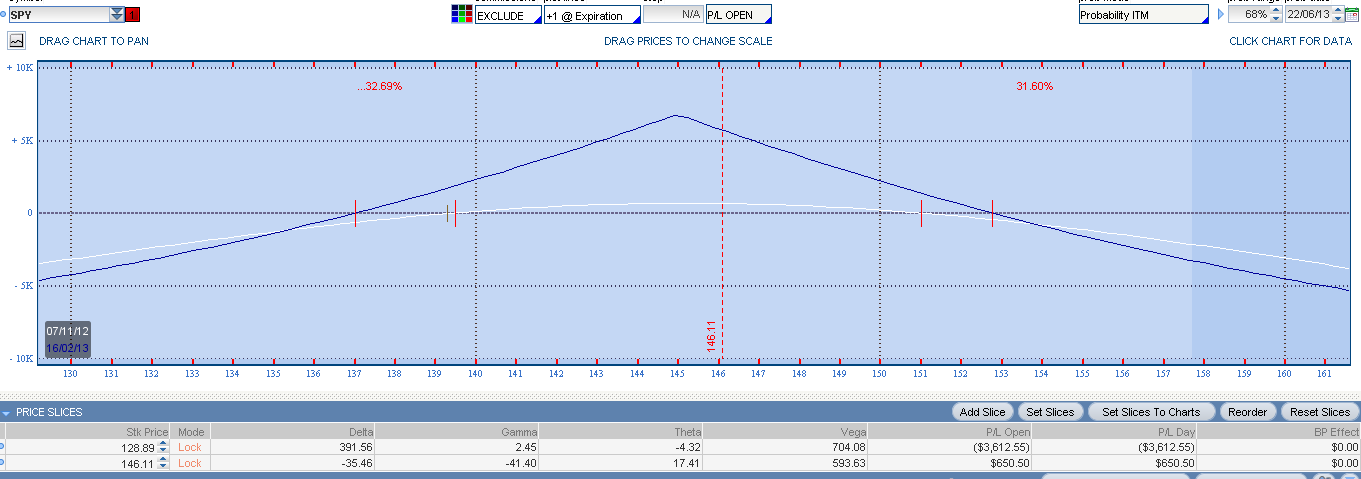Click the SPY symbol input field
This screenshot has width=1361, height=479.
pyautogui.click(x=59, y=15)
